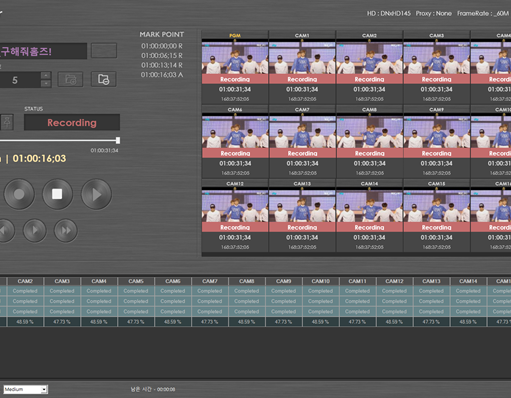This screenshot has width=511, height=398.
Task: Click the pin marker icon beside Status
Action: click(x=7, y=122)
